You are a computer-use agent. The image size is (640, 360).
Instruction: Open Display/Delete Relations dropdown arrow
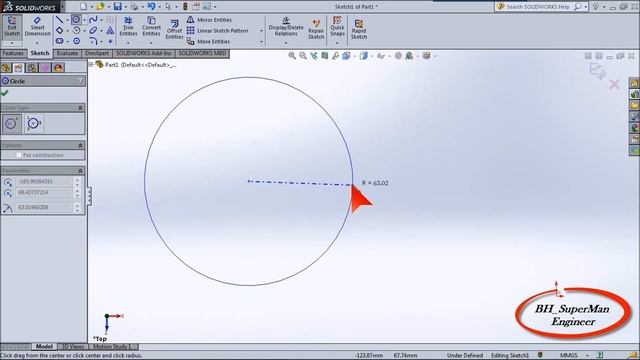[286, 43]
